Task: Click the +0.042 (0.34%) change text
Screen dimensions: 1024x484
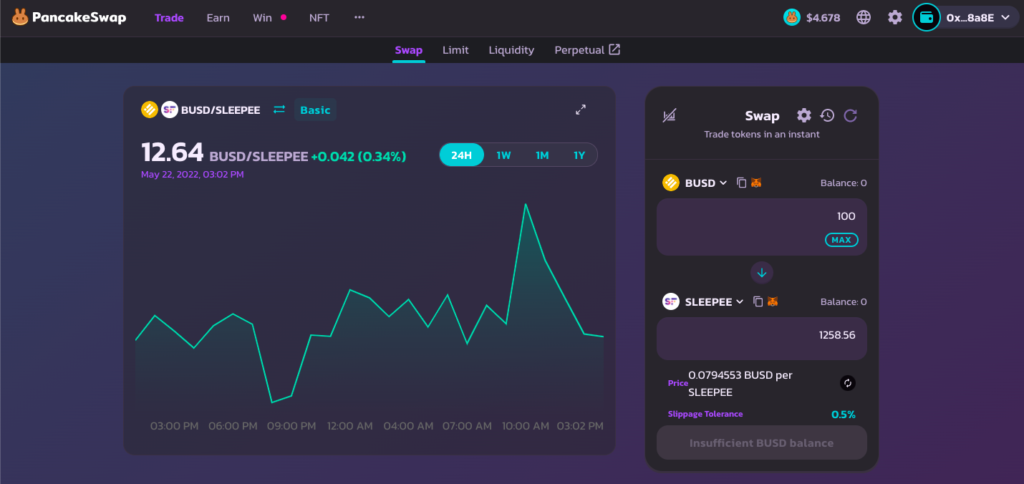Action: tap(359, 156)
